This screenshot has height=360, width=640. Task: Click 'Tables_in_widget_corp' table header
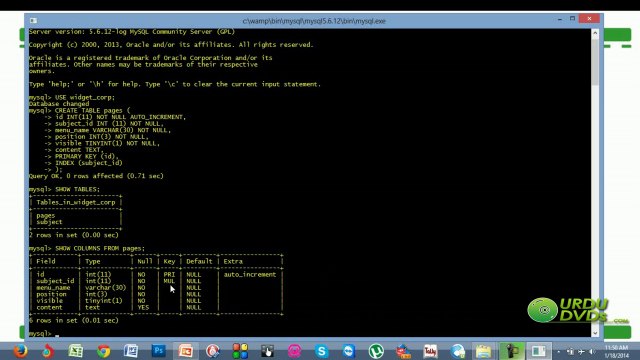[76, 202]
